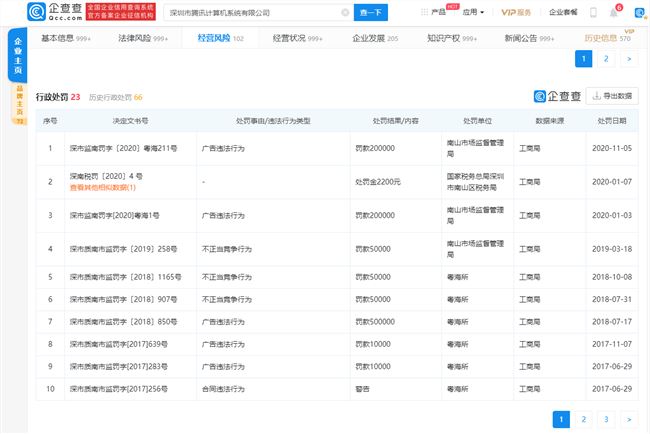
Task: Open the 新闻公告 tab
Action: coord(529,38)
